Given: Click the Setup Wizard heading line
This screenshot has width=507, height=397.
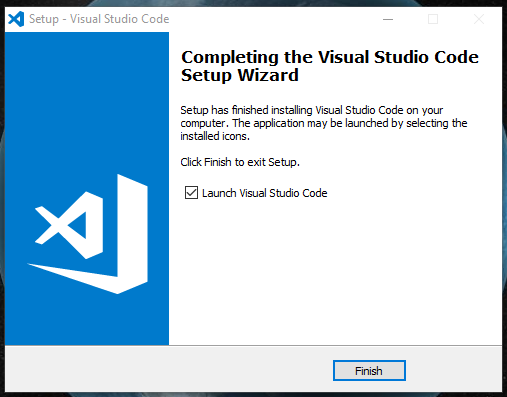Looking at the screenshot, I should [240, 75].
